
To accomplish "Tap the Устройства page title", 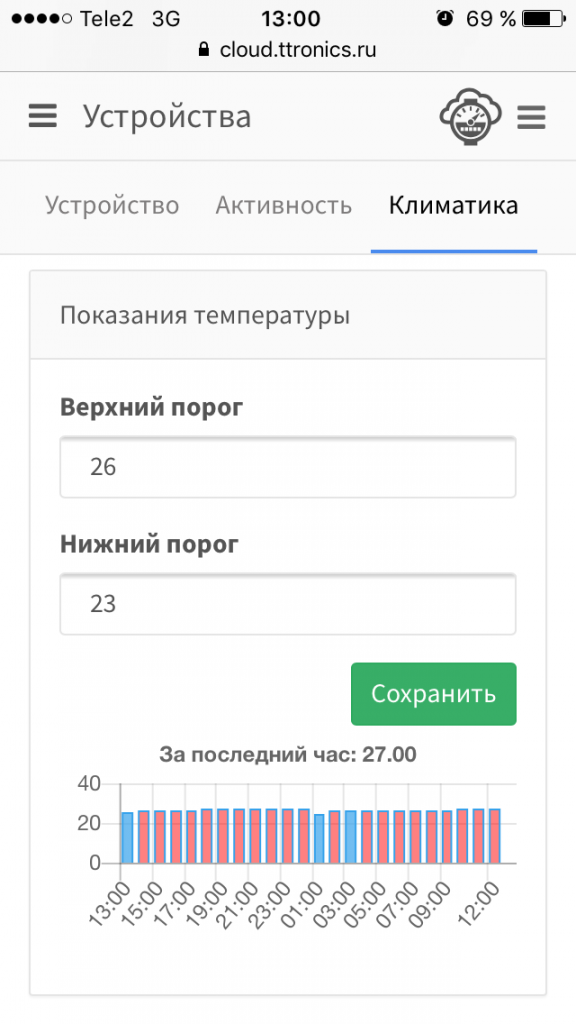I will tap(167, 116).
